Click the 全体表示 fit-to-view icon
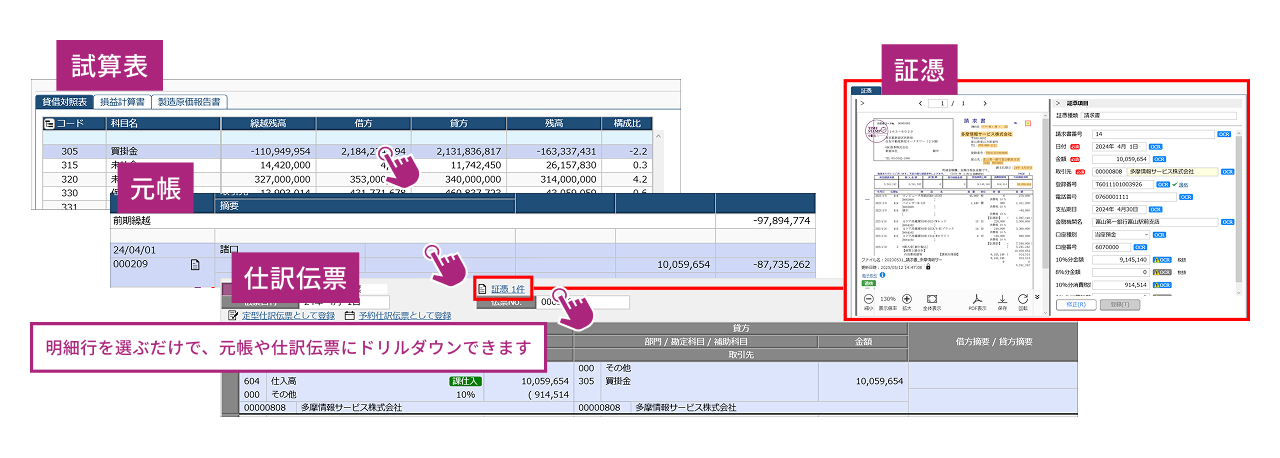The width and height of the screenshot is (1280, 458). click(932, 298)
